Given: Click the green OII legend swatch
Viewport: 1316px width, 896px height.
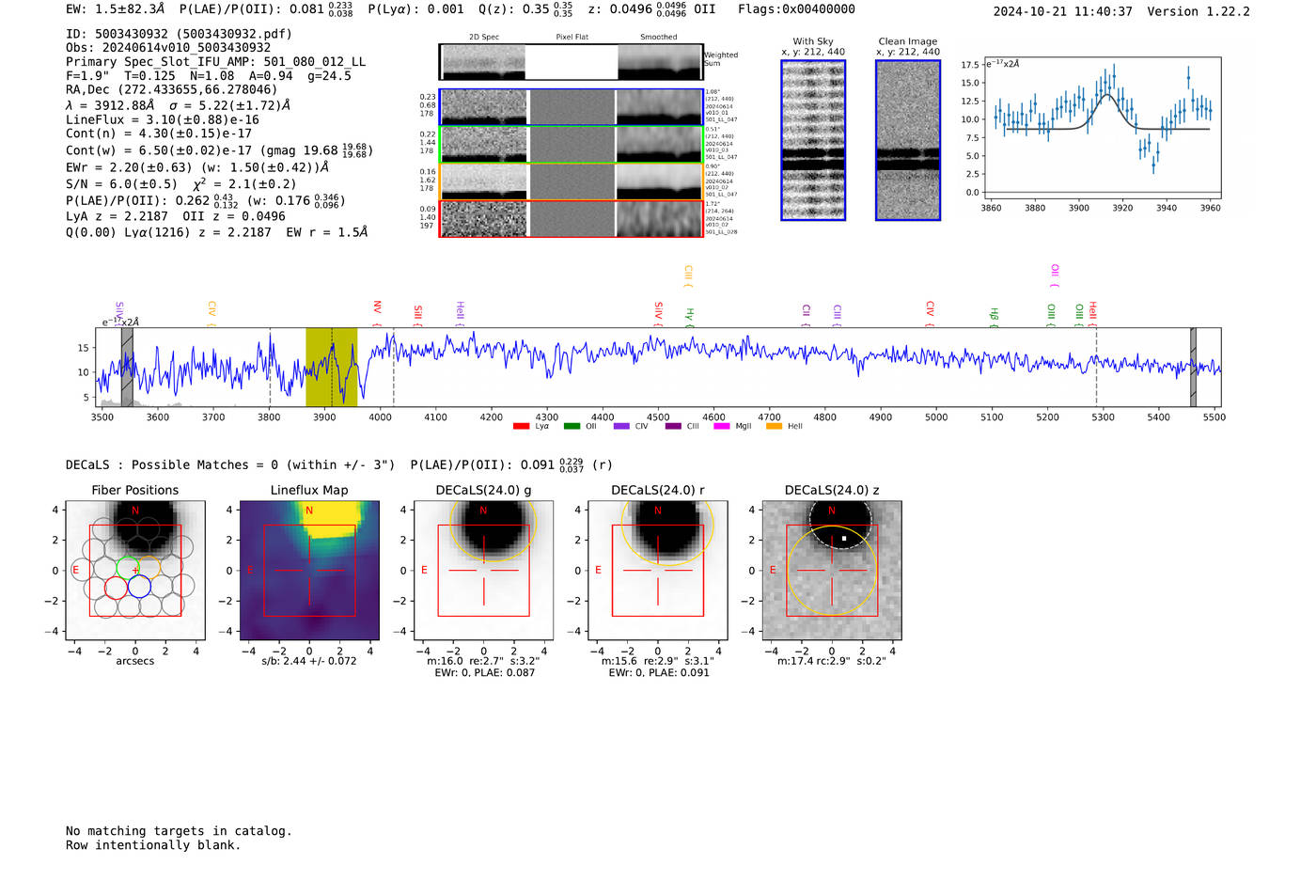Looking at the screenshot, I should click(572, 427).
